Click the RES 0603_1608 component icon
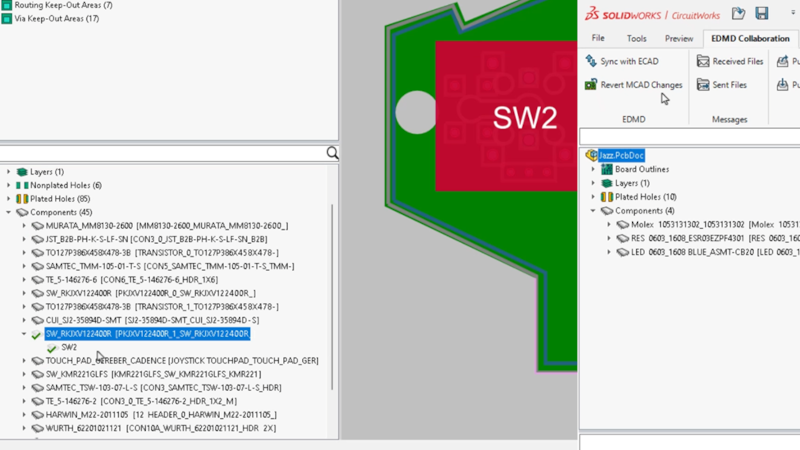800x450 pixels. pos(622,238)
